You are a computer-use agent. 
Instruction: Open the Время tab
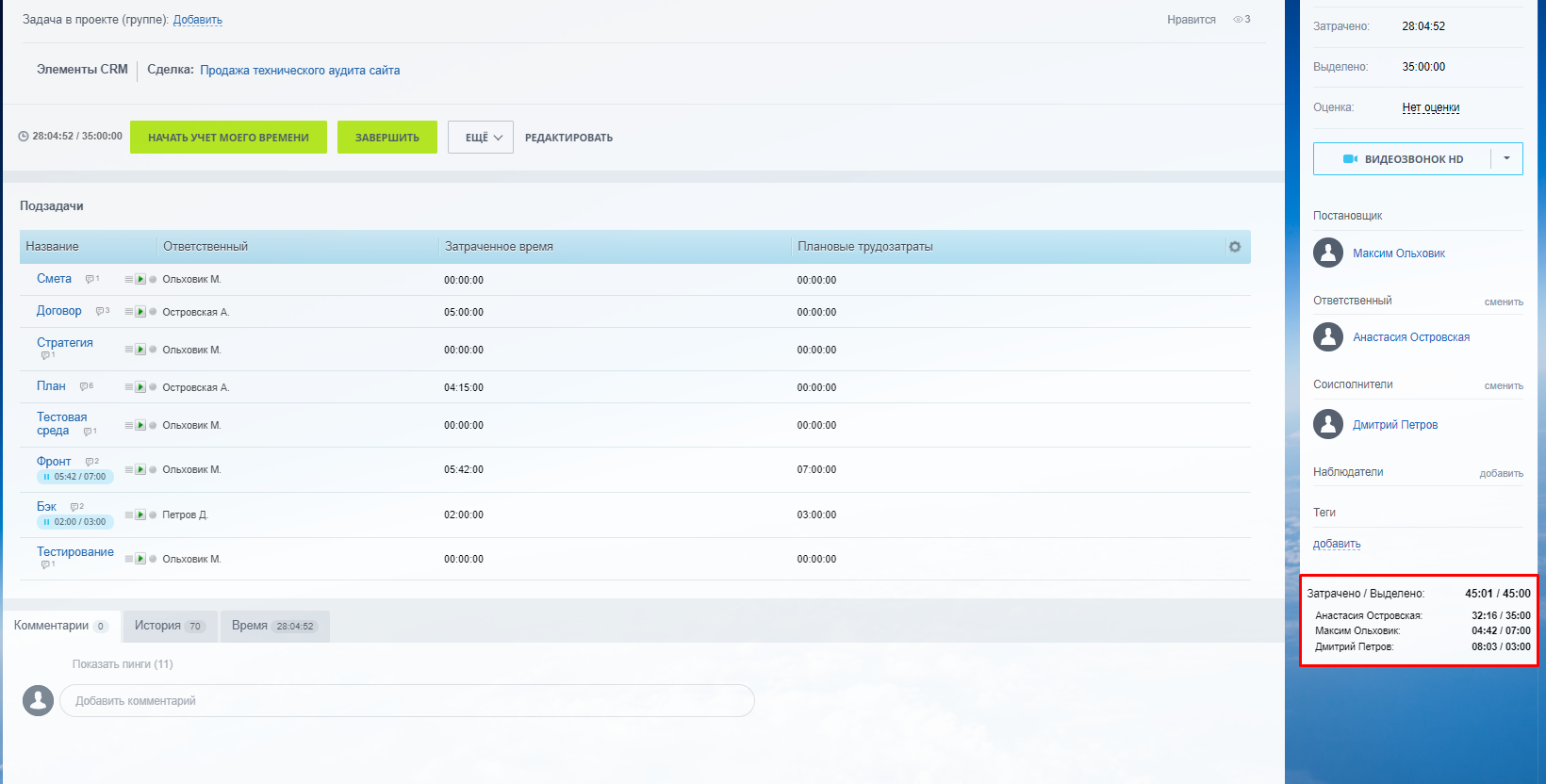point(273,626)
